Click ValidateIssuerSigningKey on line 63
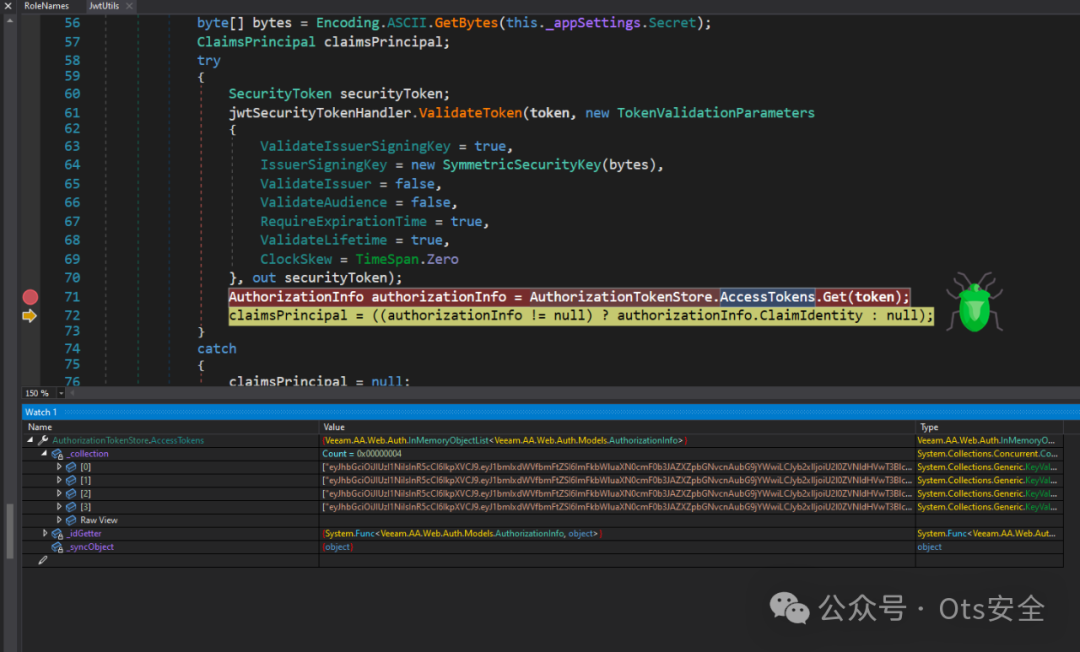The image size is (1080, 652). click(355, 147)
